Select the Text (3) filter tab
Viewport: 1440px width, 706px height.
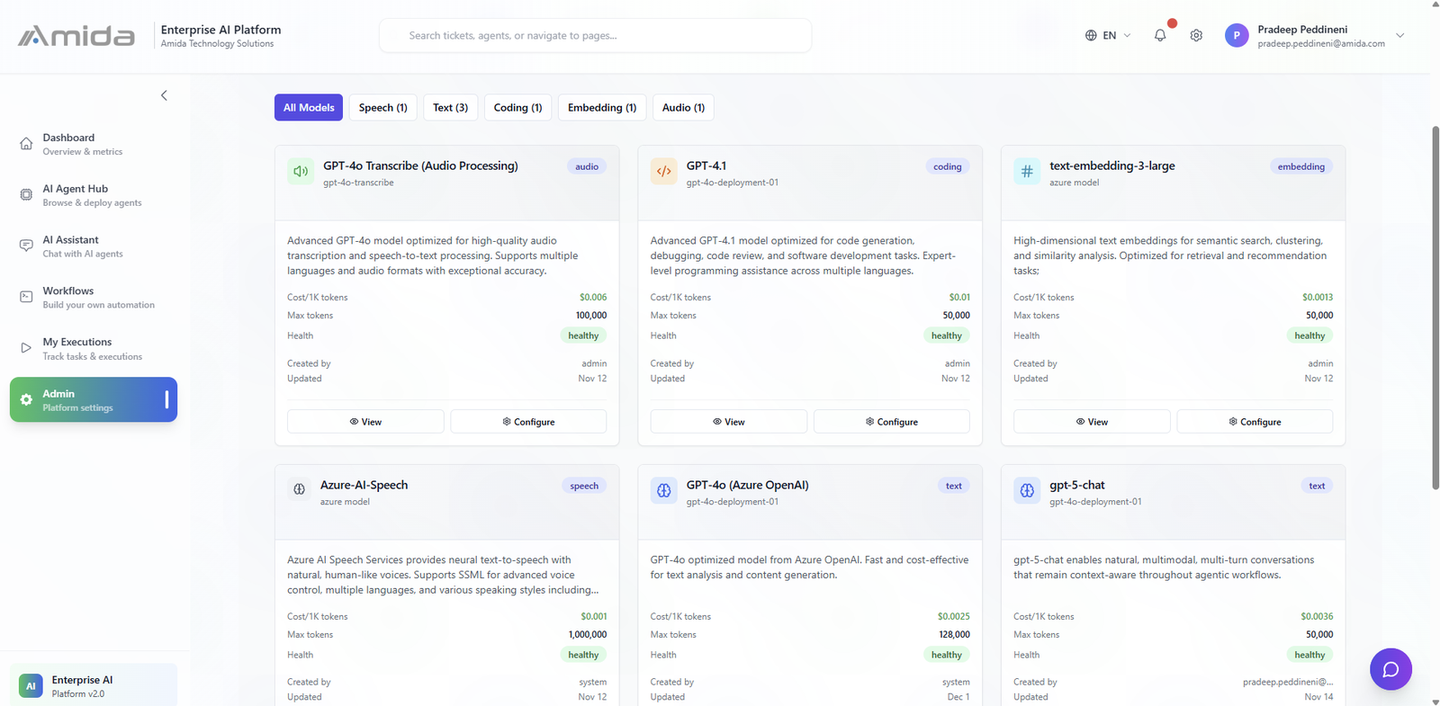pos(450,107)
